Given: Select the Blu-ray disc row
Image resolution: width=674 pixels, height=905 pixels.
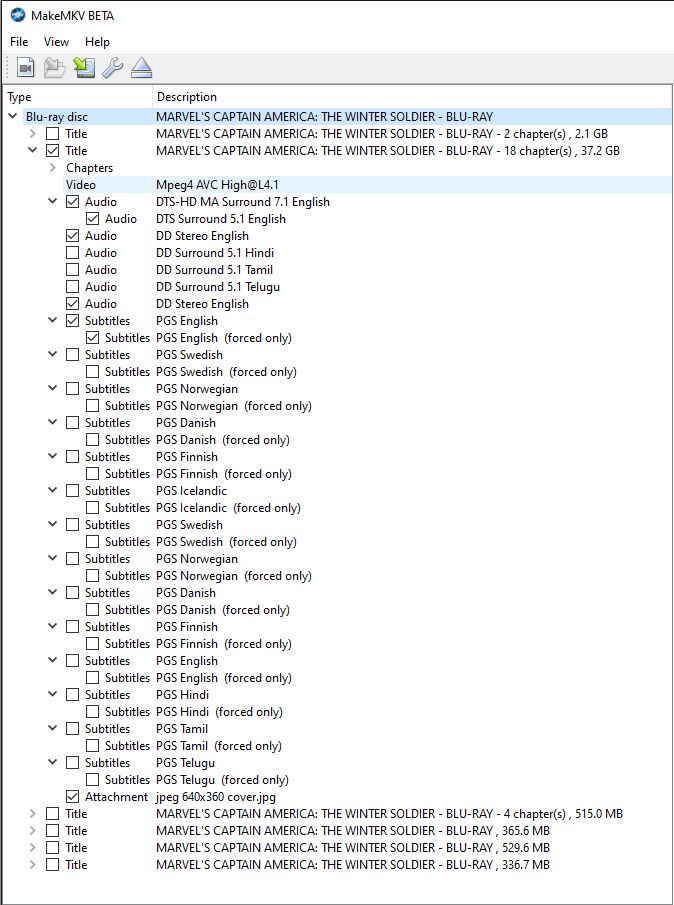Looking at the screenshot, I should tap(338, 117).
